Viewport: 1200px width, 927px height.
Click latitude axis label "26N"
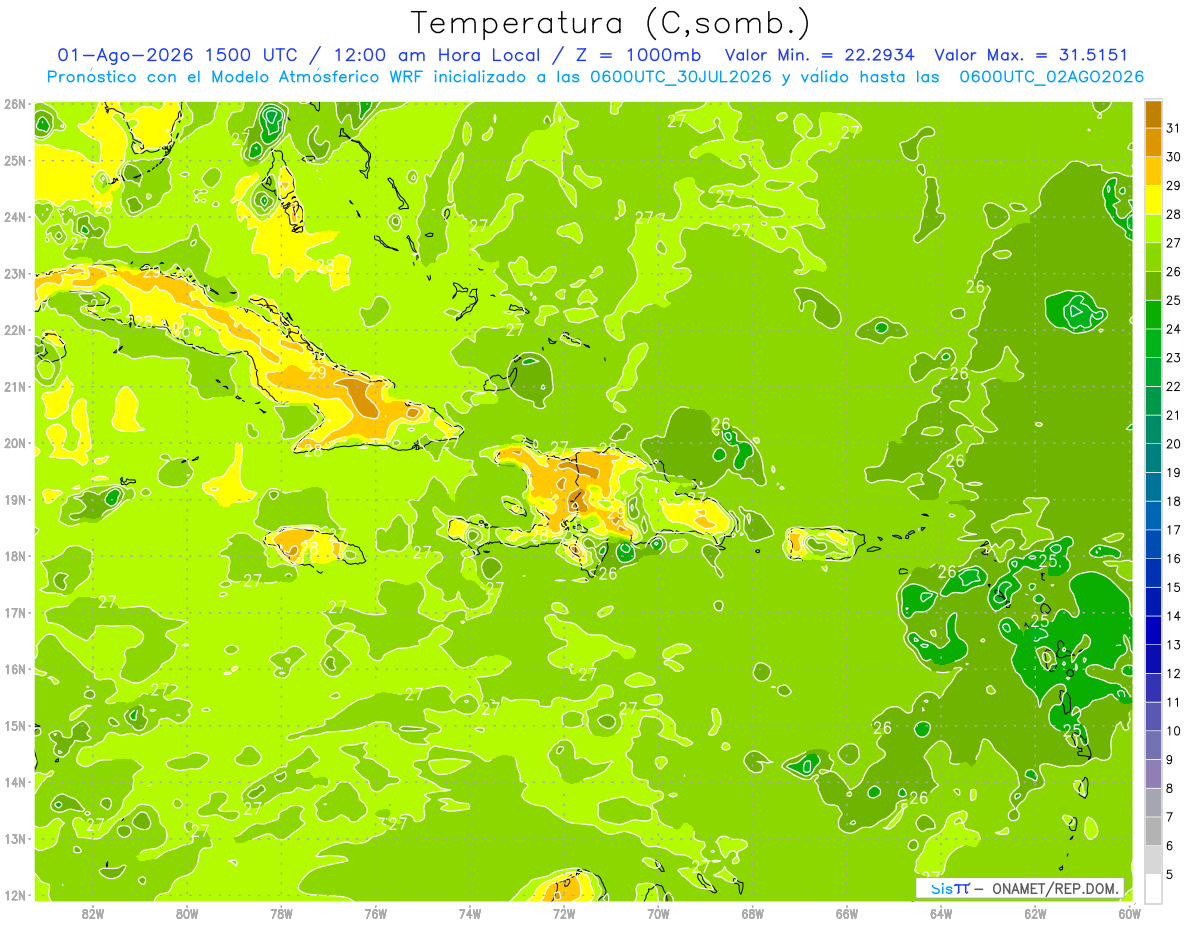[x=14, y=104]
